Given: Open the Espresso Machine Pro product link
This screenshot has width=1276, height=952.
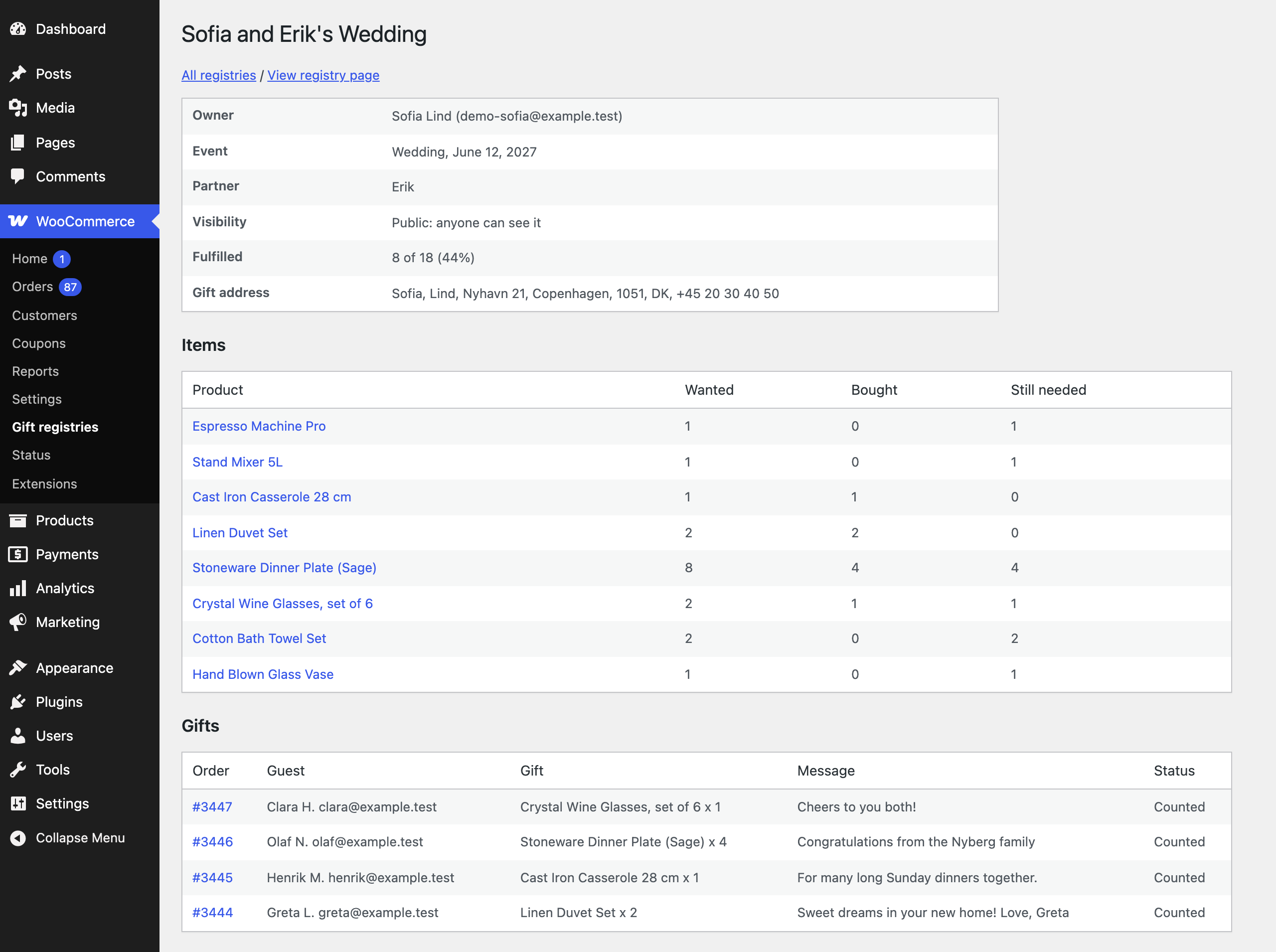Looking at the screenshot, I should 259,427.
